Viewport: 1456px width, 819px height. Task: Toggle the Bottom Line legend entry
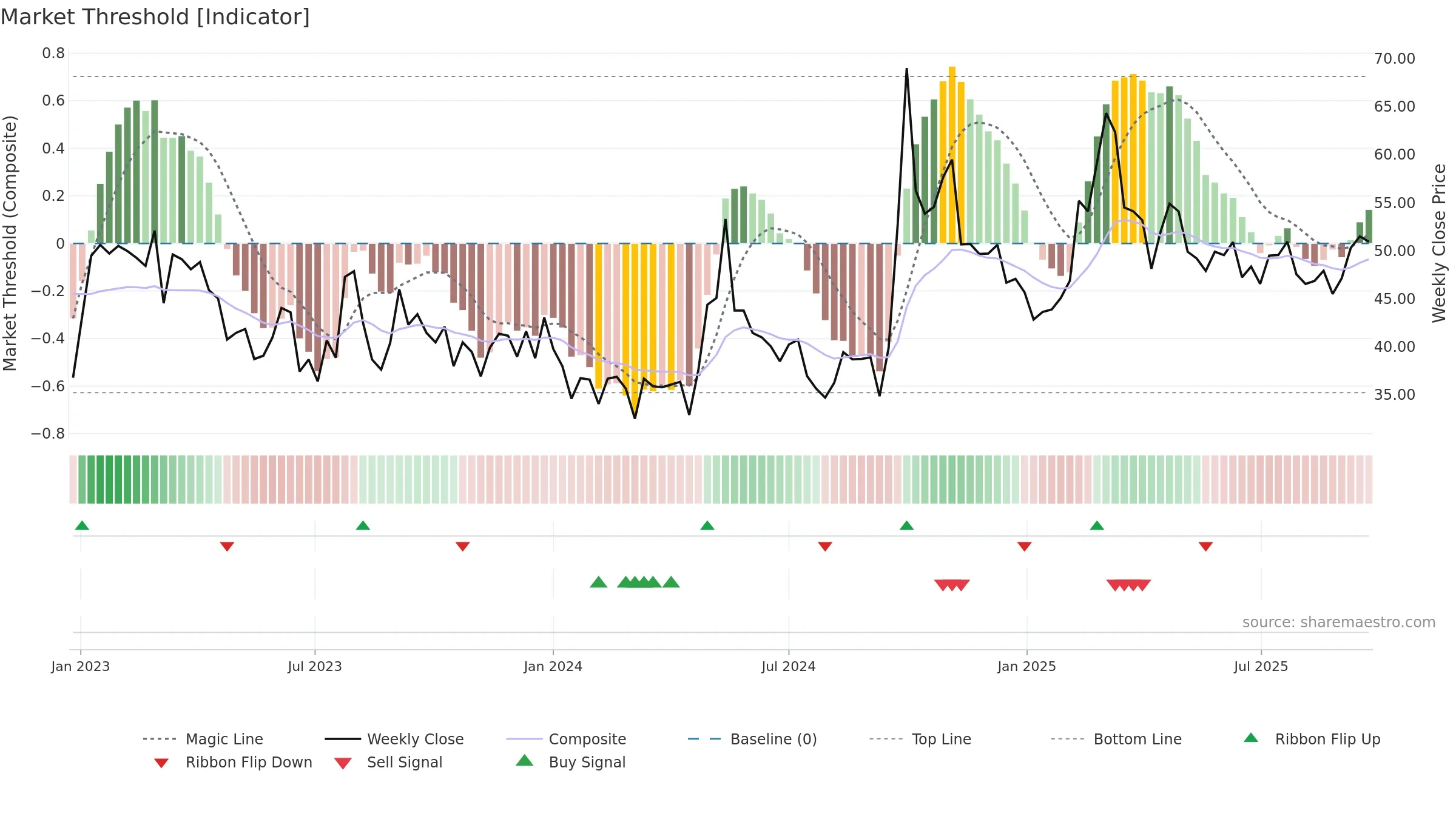(x=1116, y=739)
